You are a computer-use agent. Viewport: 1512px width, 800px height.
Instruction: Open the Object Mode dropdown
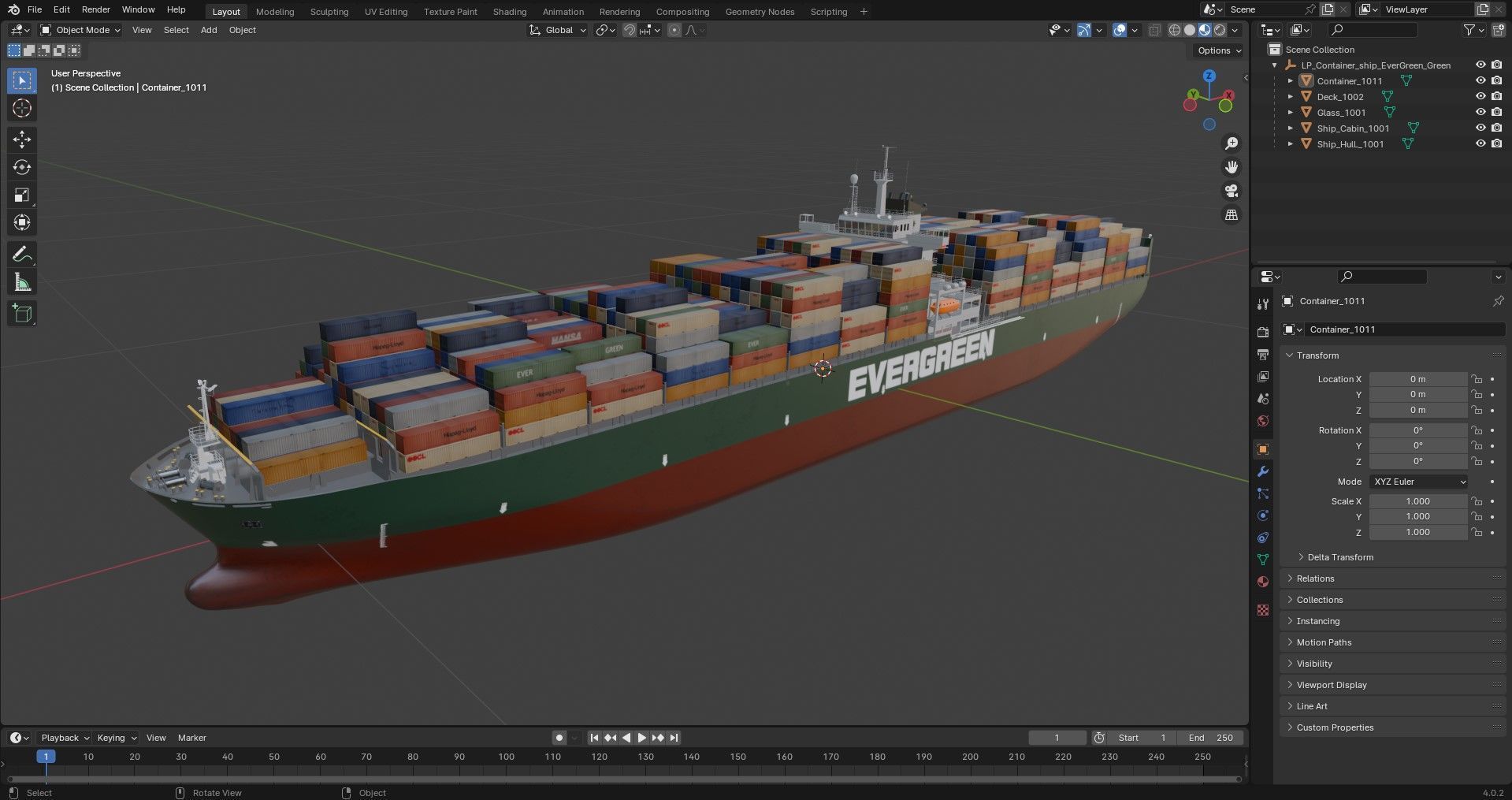(80, 30)
